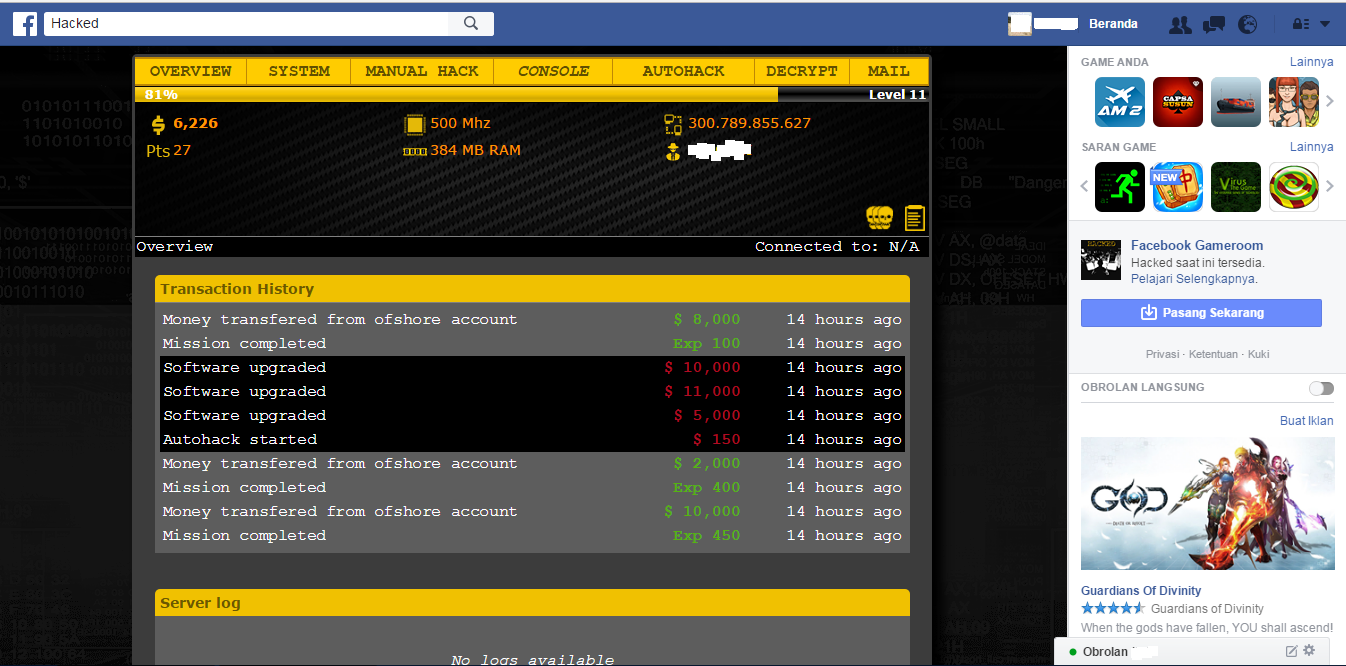The width and height of the screenshot is (1346, 666).
Task: Open the account dropdown arrow
Action: coord(1325,24)
